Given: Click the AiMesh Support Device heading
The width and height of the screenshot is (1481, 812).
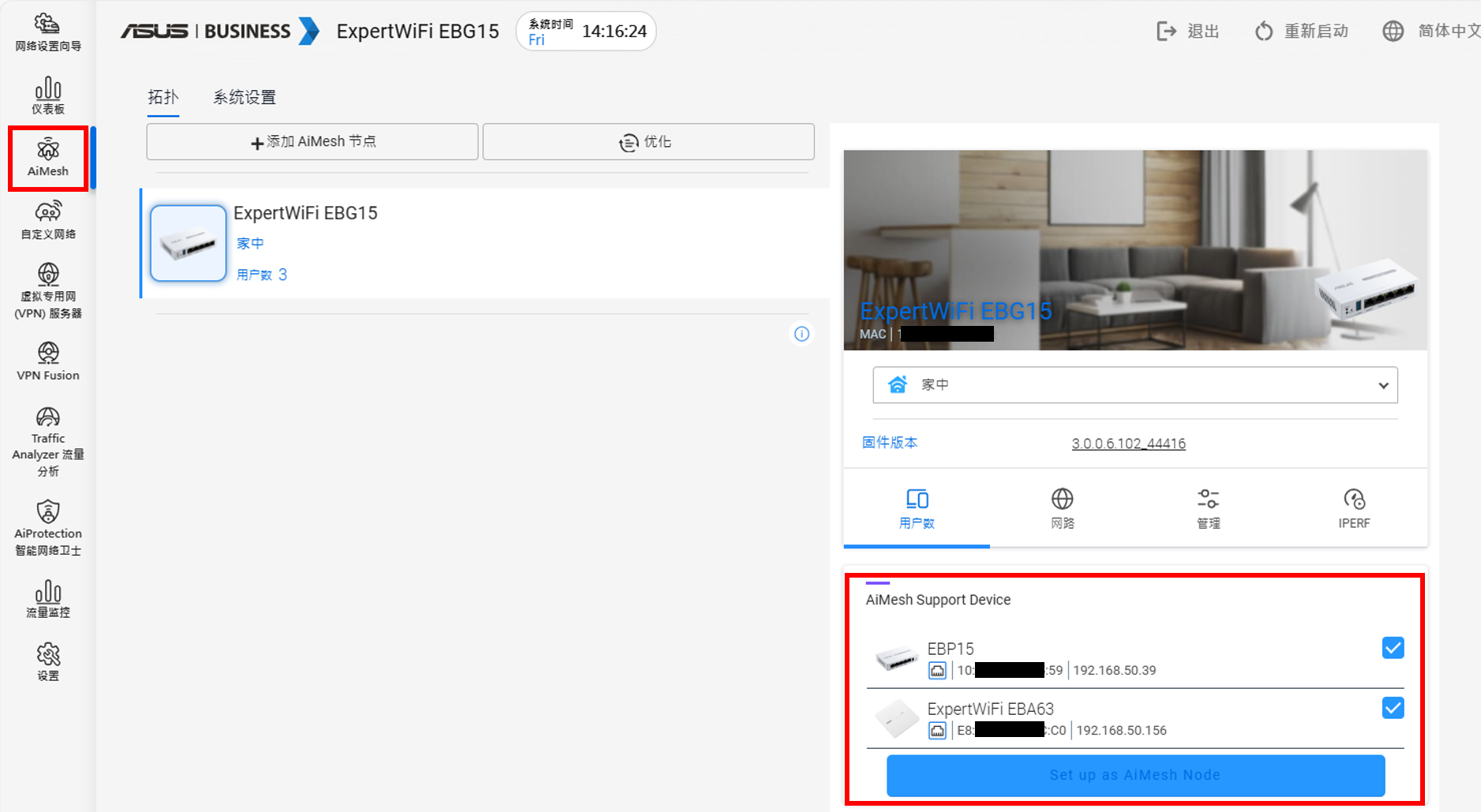Looking at the screenshot, I should (x=938, y=600).
